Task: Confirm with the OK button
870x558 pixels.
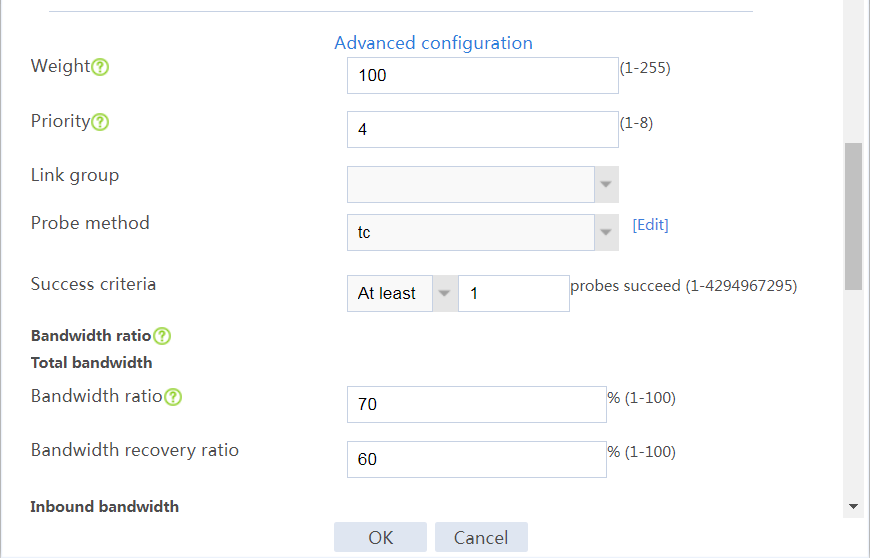Action: pos(381,537)
